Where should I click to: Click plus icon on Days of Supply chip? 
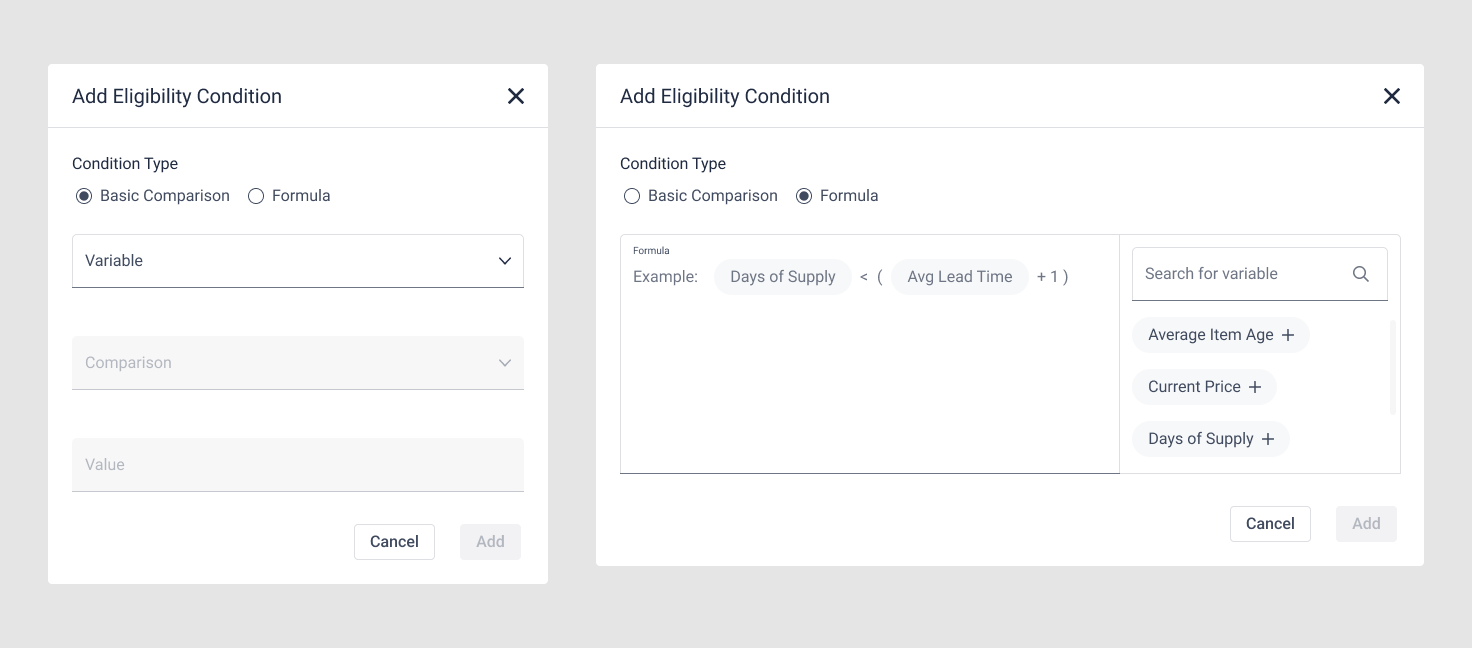click(x=1268, y=439)
